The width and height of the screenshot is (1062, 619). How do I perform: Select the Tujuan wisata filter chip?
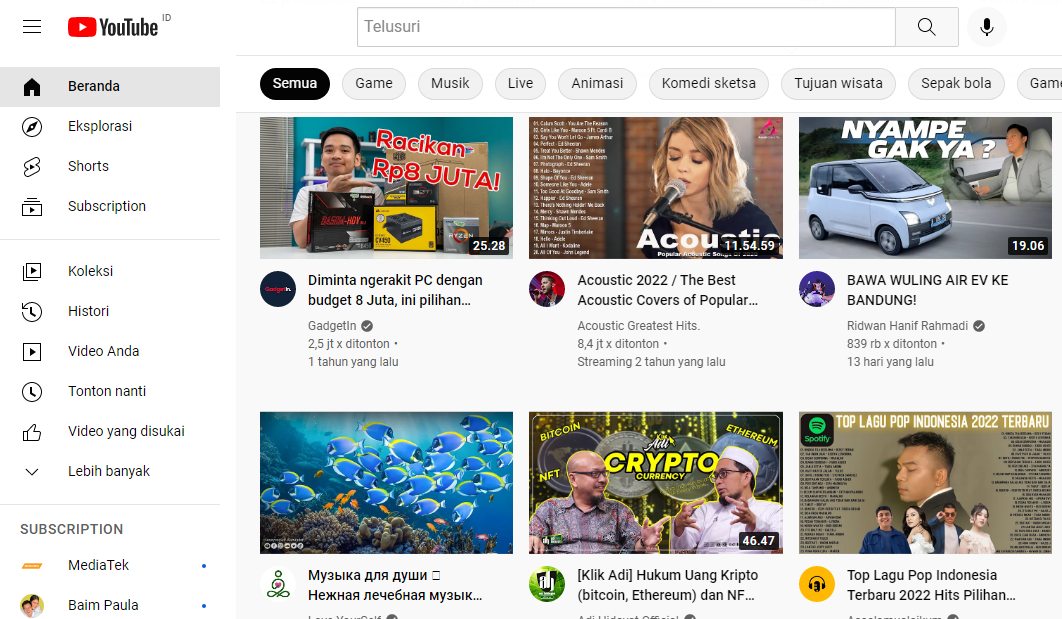(x=838, y=84)
